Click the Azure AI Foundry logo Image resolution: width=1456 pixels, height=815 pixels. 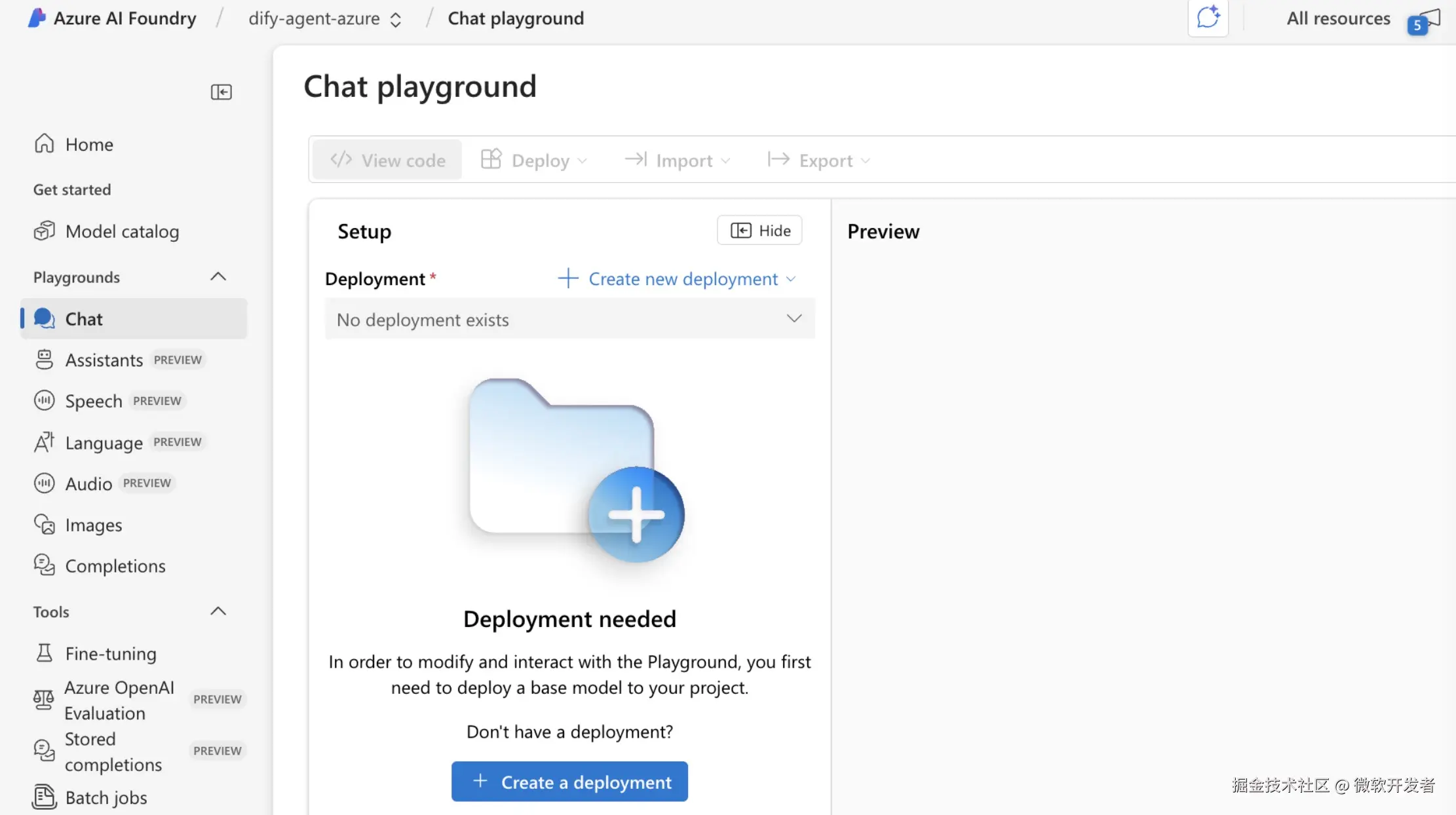[37, 18]
